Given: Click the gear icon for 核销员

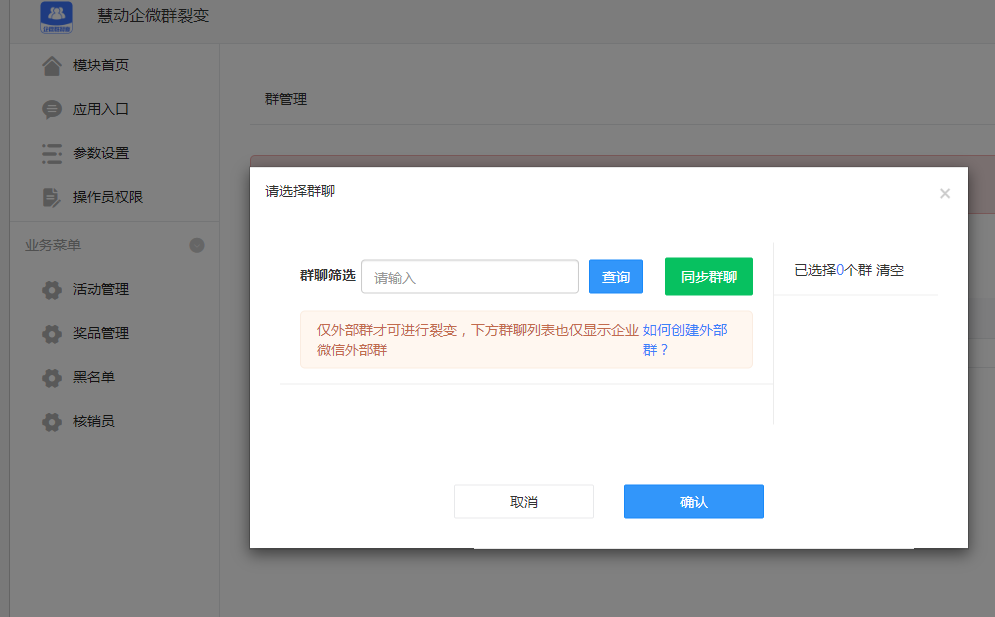Looking at the screenshot, I should pos(52,421).
